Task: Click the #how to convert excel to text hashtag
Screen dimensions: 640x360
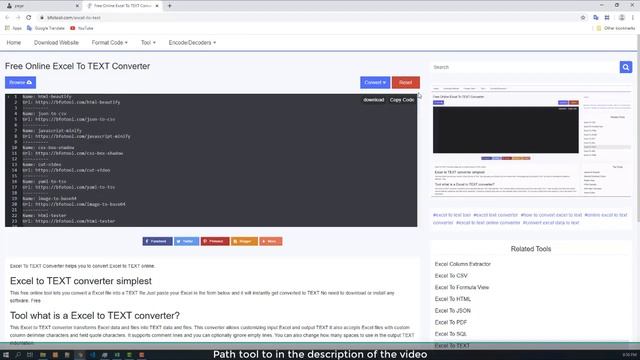Action: click(x=551, y=215)
